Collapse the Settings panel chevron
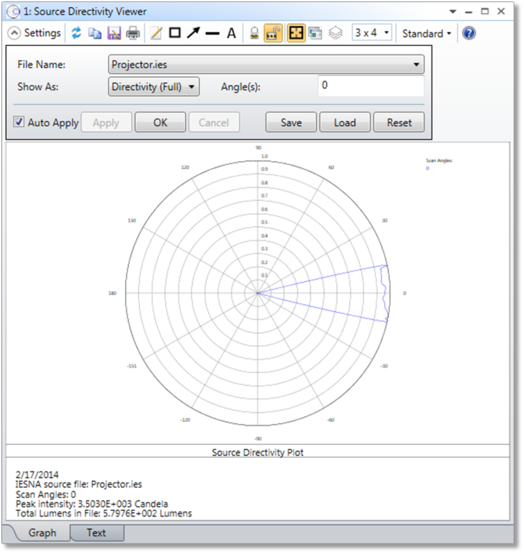The height and width of the screenshot is (553, 524). coord(14,33)
